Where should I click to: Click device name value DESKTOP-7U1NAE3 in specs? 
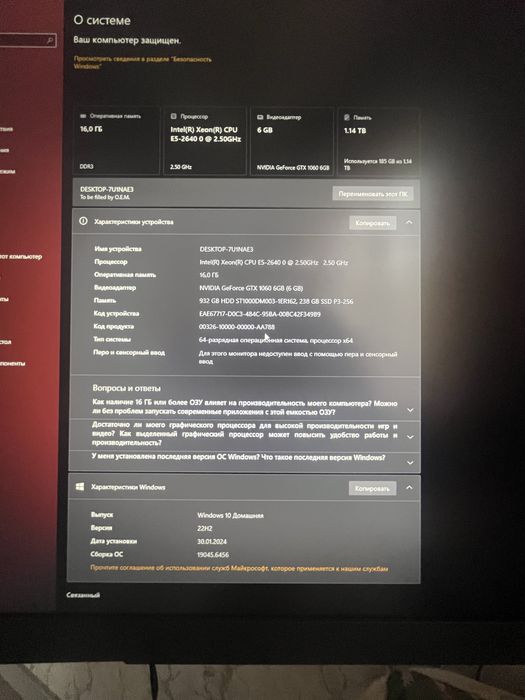coord(226,249)
